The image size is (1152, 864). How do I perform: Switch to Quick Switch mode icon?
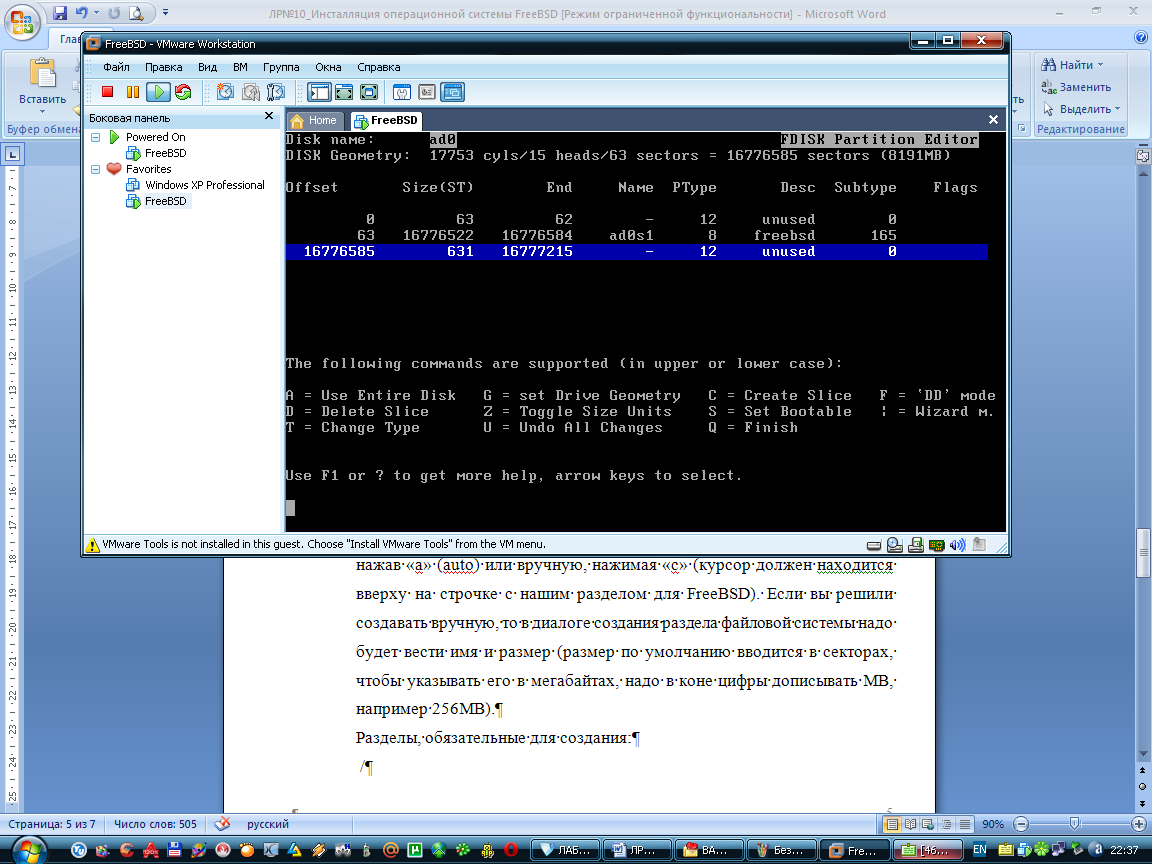tap(344, 92)
